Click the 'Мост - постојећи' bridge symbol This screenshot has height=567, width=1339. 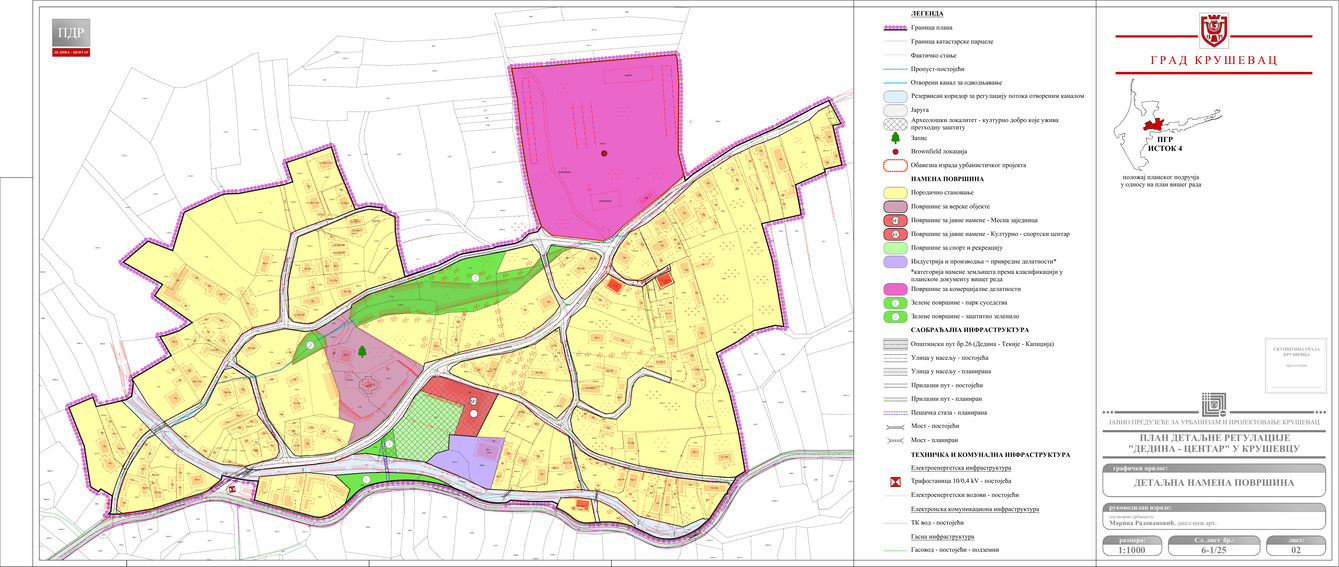tap(895, 426)
